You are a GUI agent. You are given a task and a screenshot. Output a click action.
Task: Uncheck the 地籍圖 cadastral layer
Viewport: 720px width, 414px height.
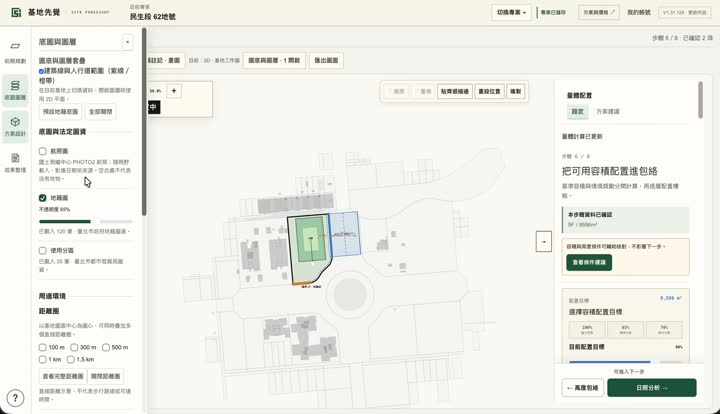(x=43, y=198)
